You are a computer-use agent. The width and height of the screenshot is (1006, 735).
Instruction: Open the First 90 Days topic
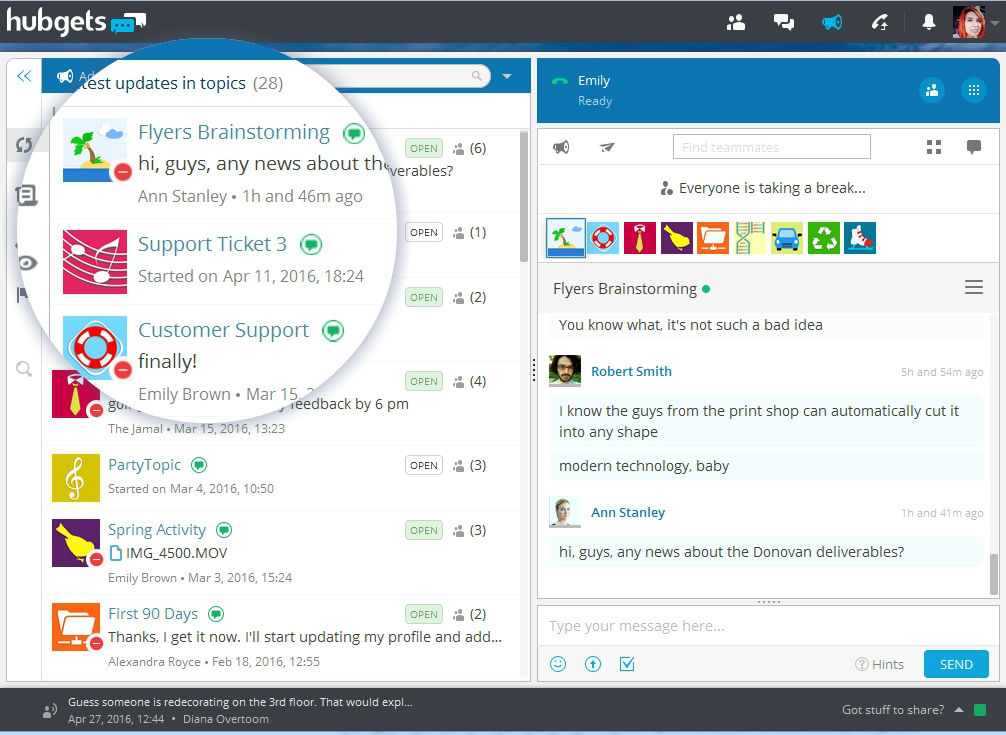[153, 614]
